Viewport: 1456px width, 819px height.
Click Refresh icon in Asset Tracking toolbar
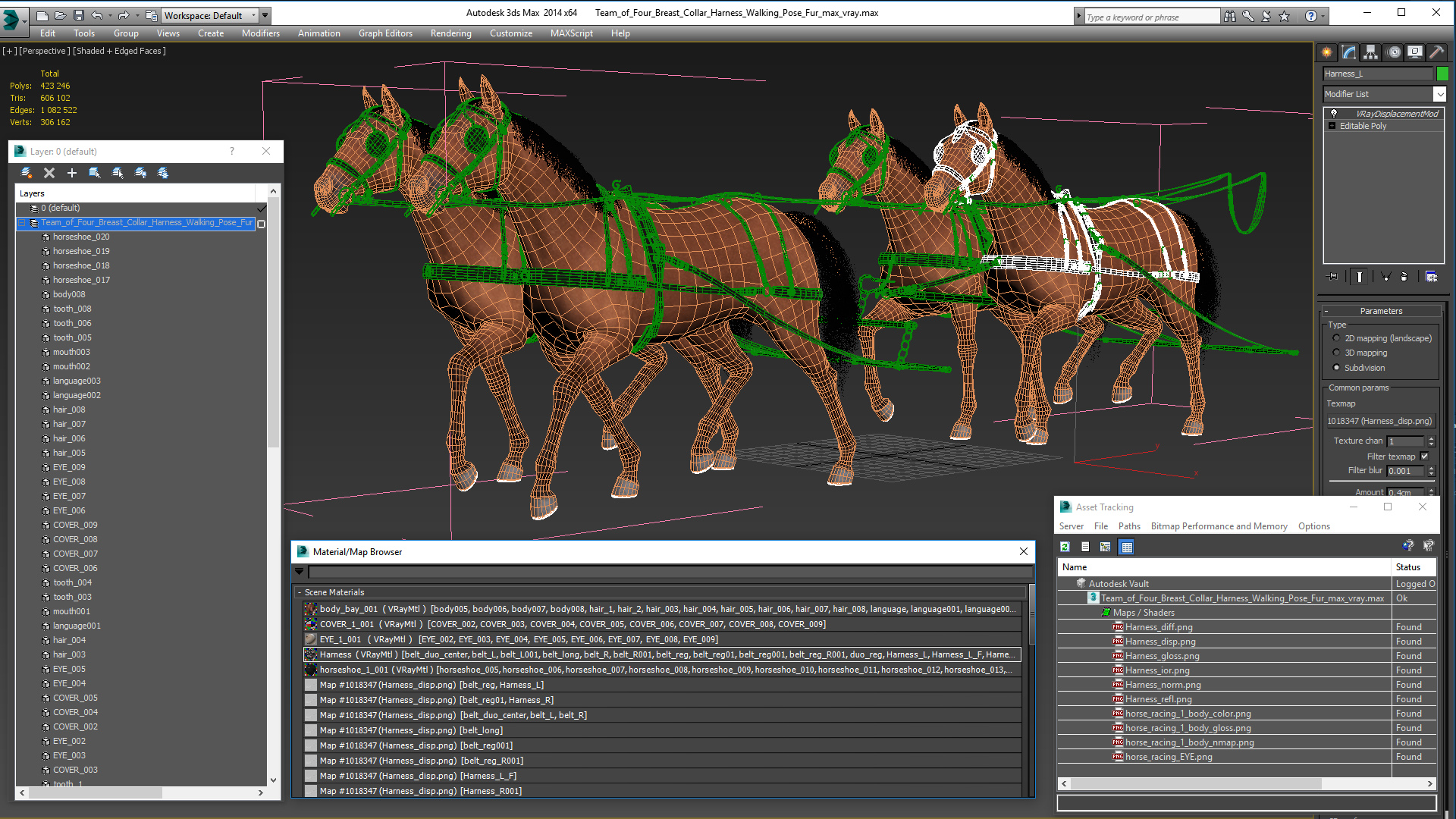1065,547
